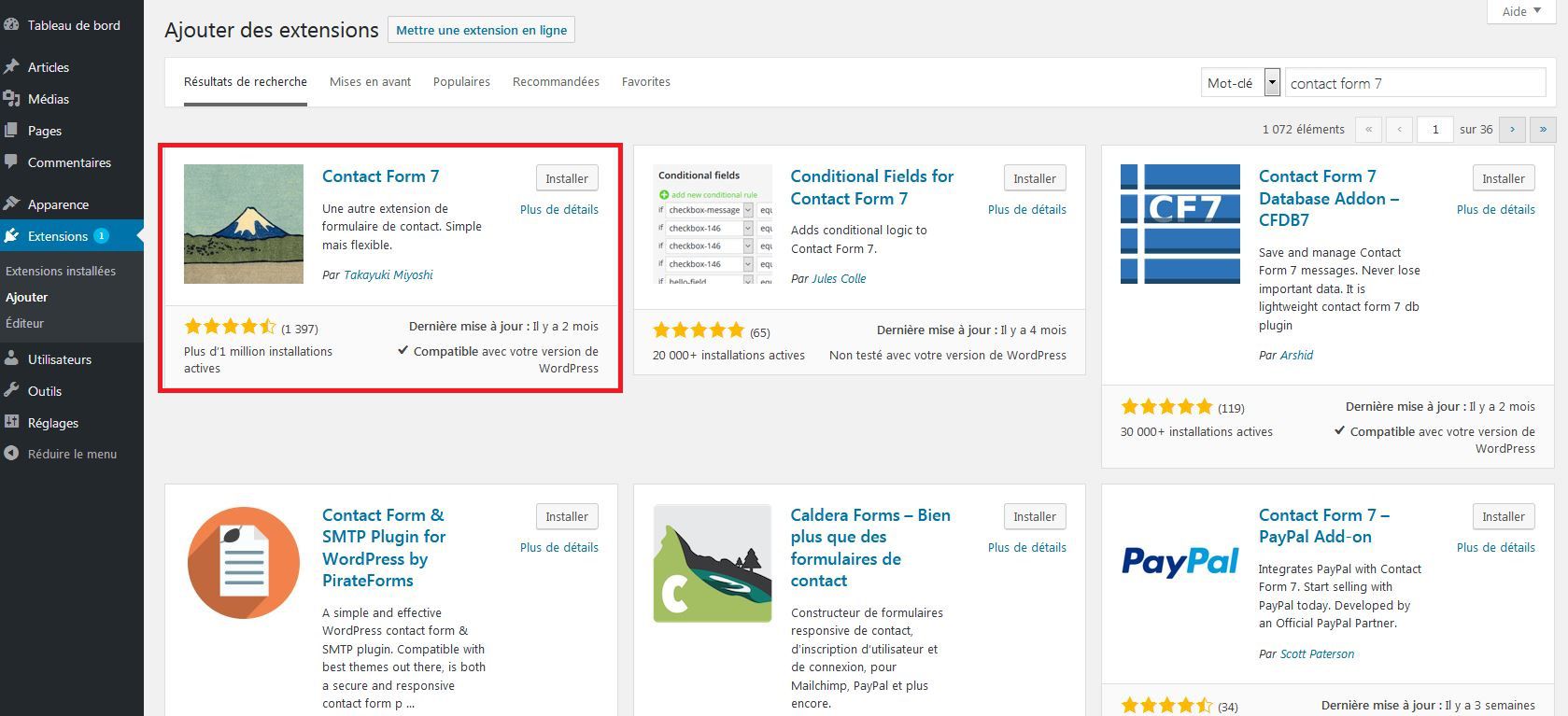The height and width of the screenshot is (716, 1568).
Task: Click the Réglages settings icon
Action: click(x=11, y=423)
